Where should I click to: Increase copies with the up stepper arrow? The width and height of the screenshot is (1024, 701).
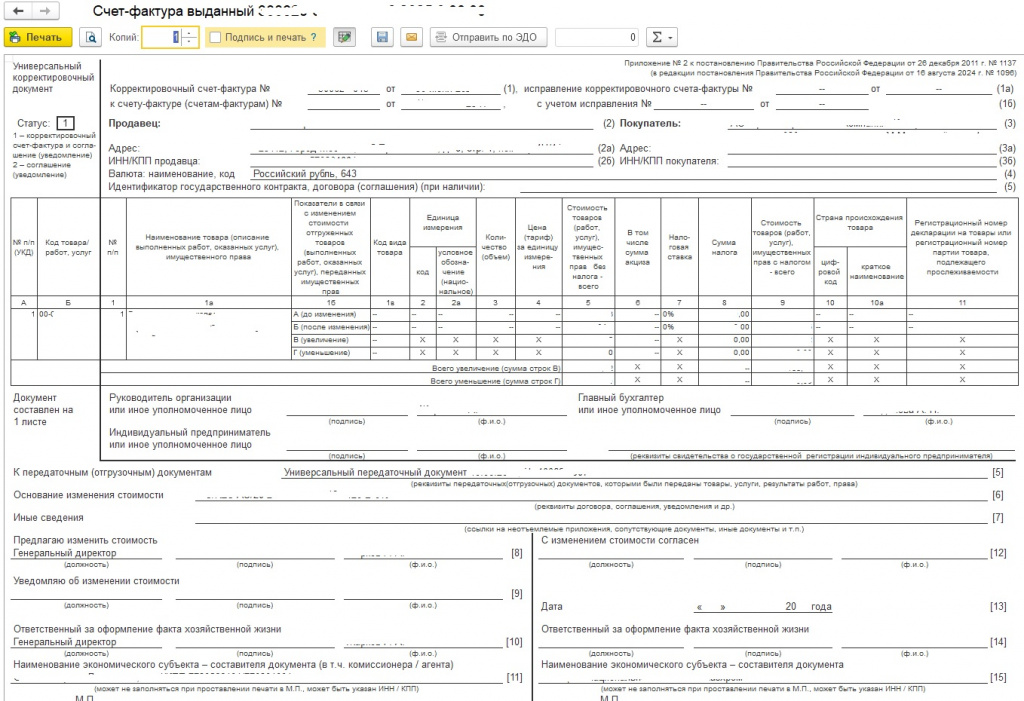point(189,33)
